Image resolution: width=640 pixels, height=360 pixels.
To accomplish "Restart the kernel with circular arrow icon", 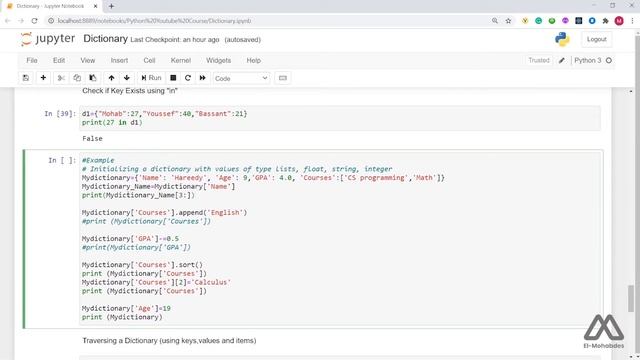I will 188,78.
